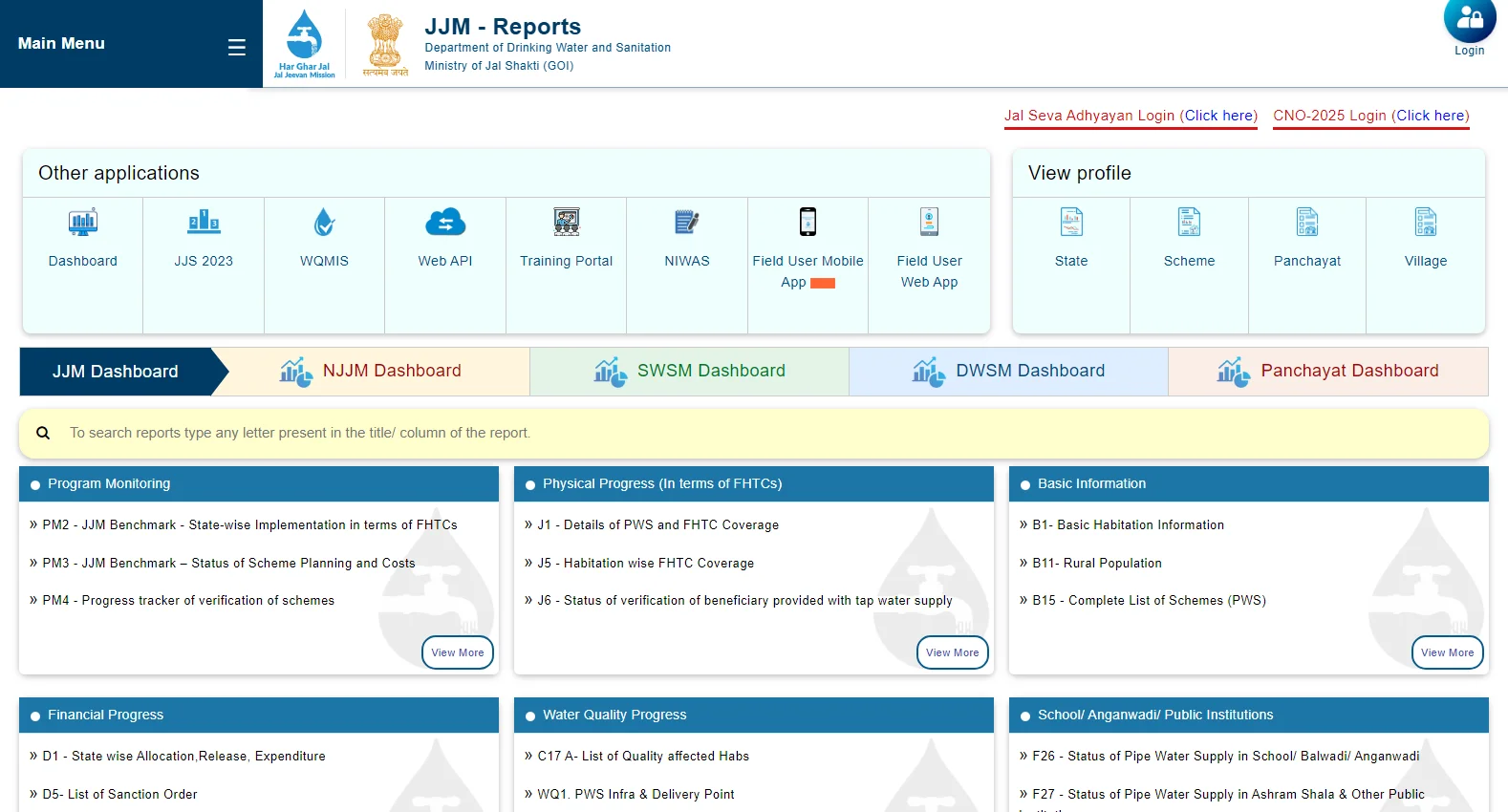Click the Program Monitoring section header

pos(259,483)
